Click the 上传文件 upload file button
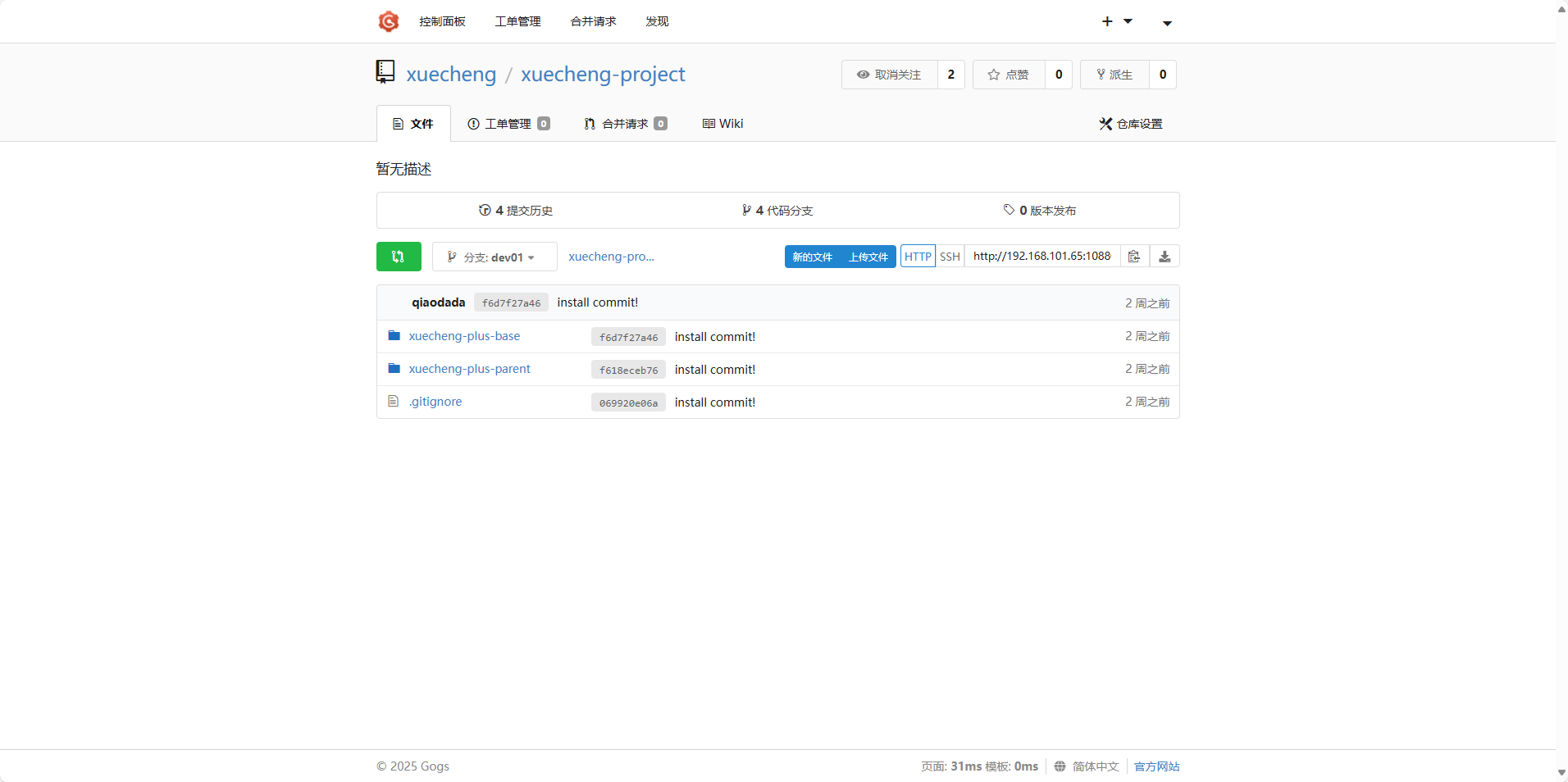This screenshot has height=782, width=1568. point(868,257)
